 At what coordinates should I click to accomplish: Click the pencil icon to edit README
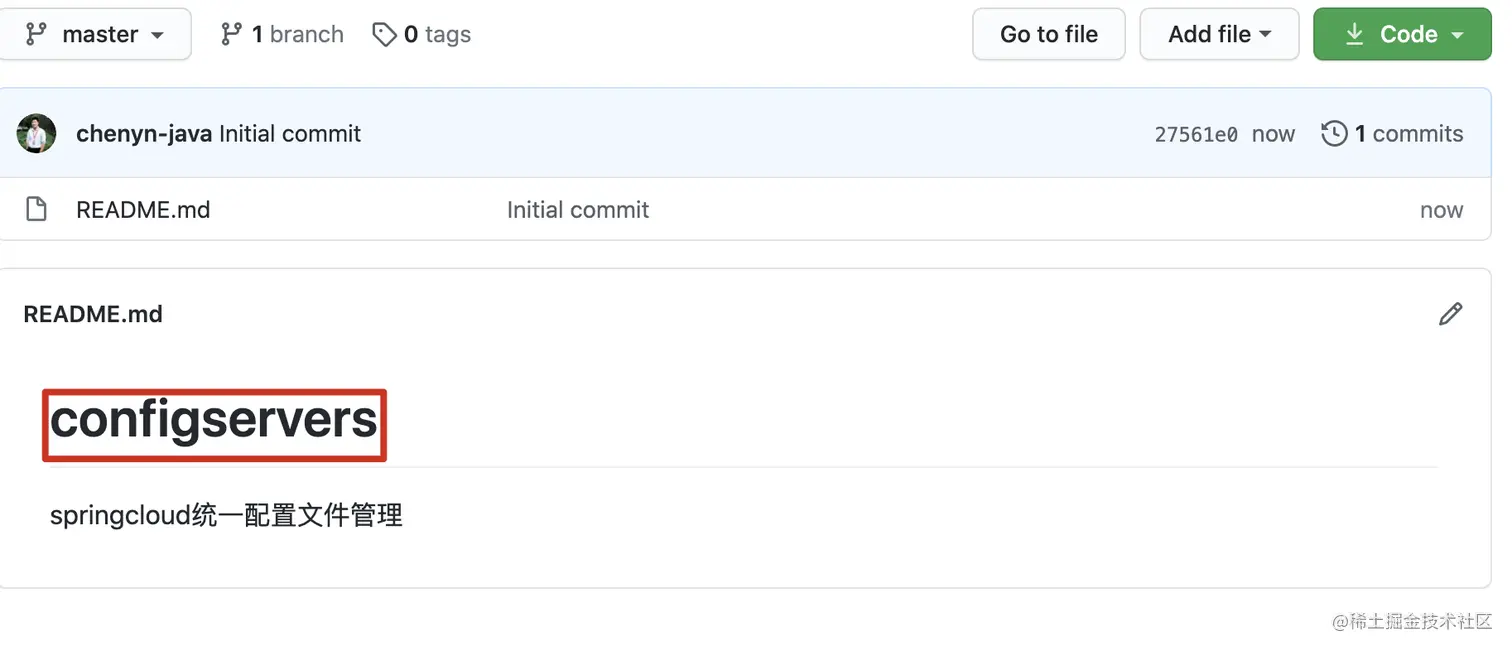coord(1450,314)
